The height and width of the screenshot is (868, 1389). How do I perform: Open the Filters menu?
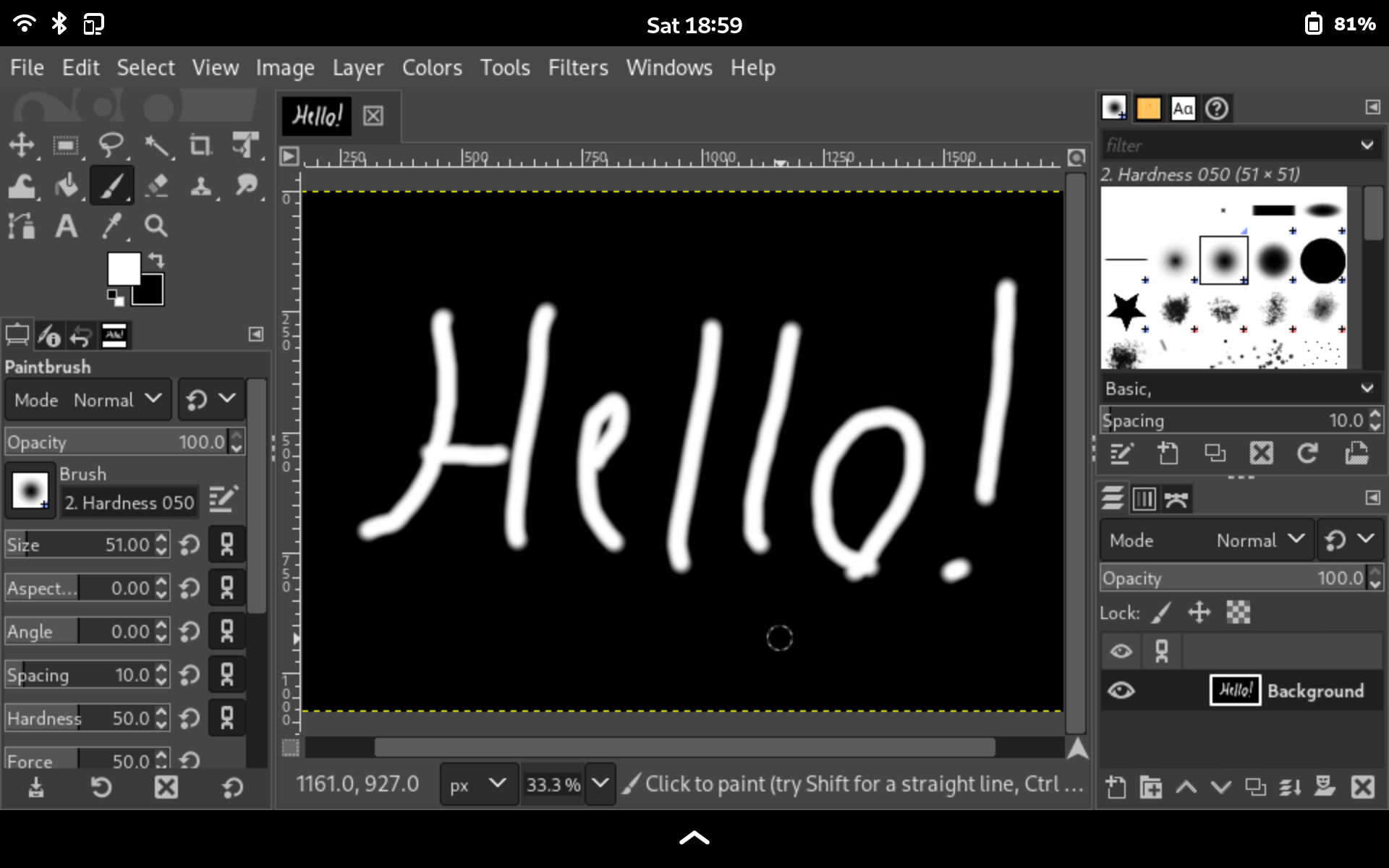(577, 67)
